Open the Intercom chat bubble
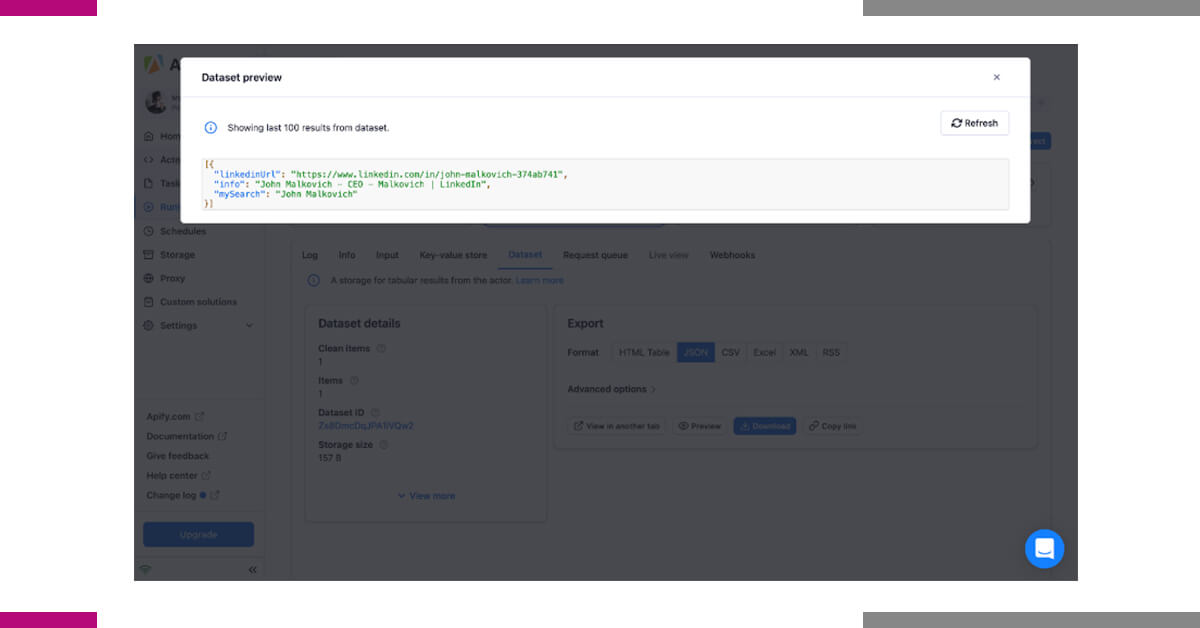 1044,549
